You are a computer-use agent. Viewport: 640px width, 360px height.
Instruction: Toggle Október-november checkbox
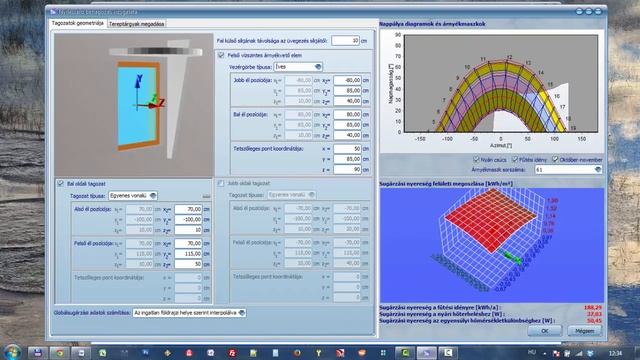tap(555, 159)
